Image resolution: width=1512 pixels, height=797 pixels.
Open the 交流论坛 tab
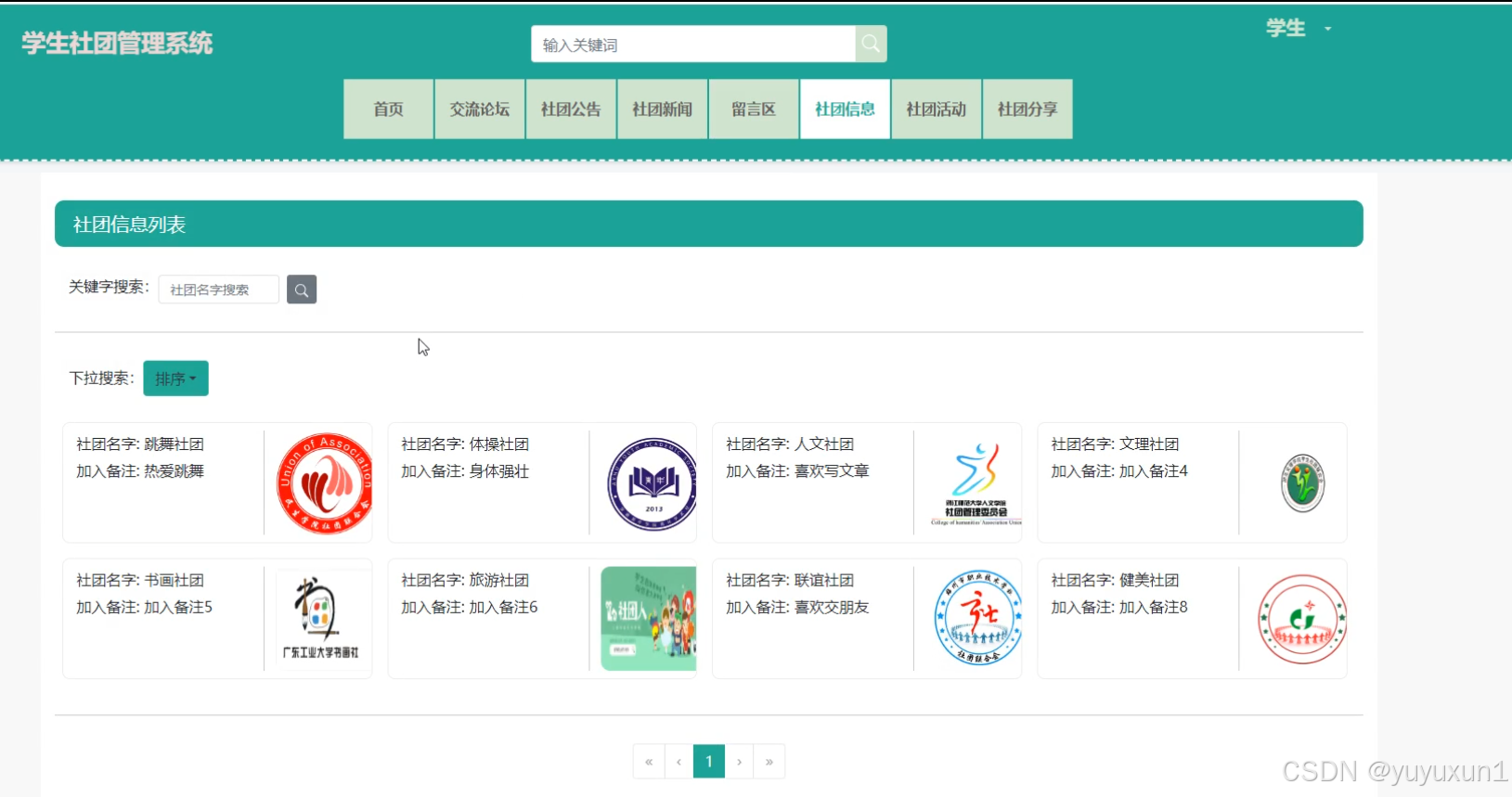[x=480, y=109]
